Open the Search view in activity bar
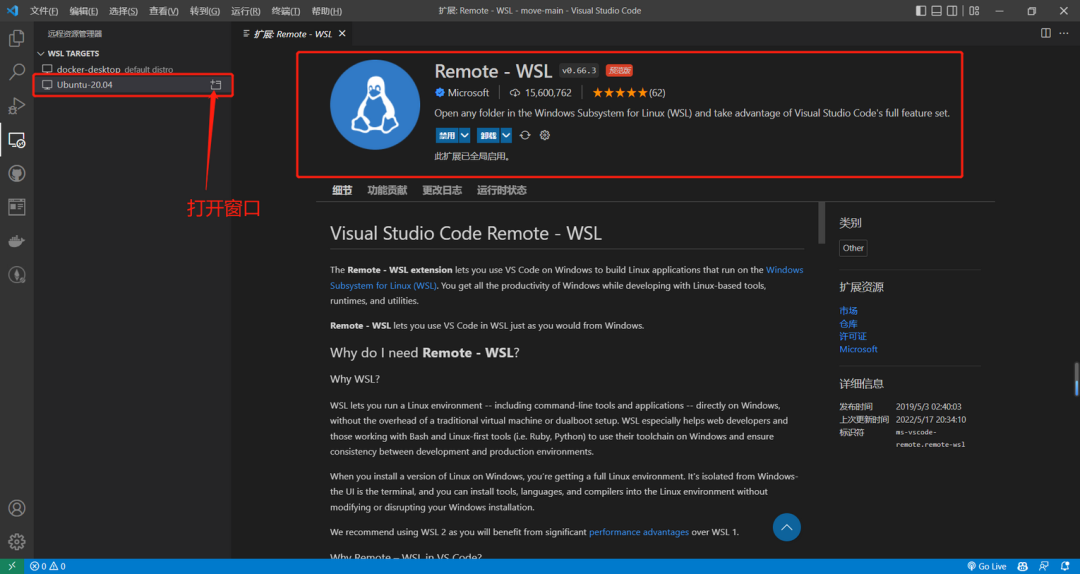This screenshot has height=574, width=1080. click(x=17, y=72)
